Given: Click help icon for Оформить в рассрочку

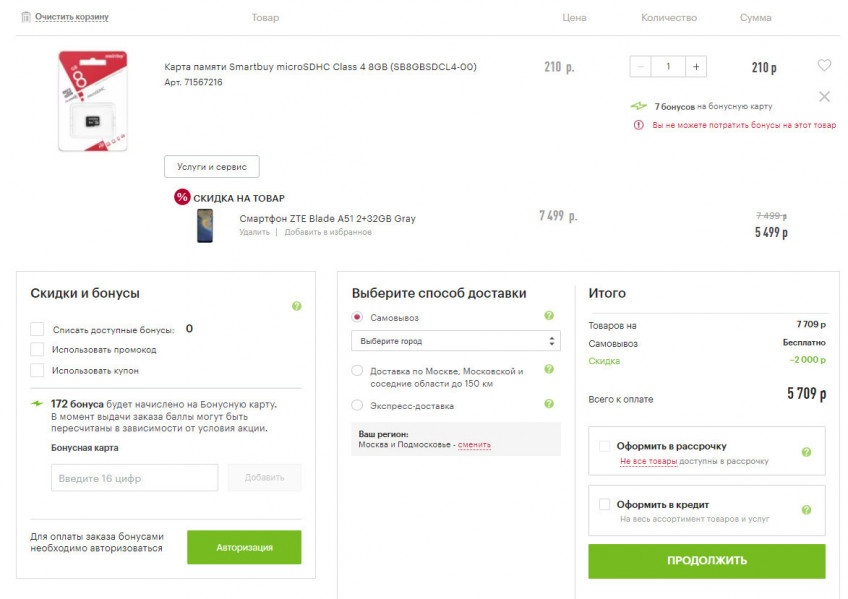Looking at the screenshot, I should point(806,452).
